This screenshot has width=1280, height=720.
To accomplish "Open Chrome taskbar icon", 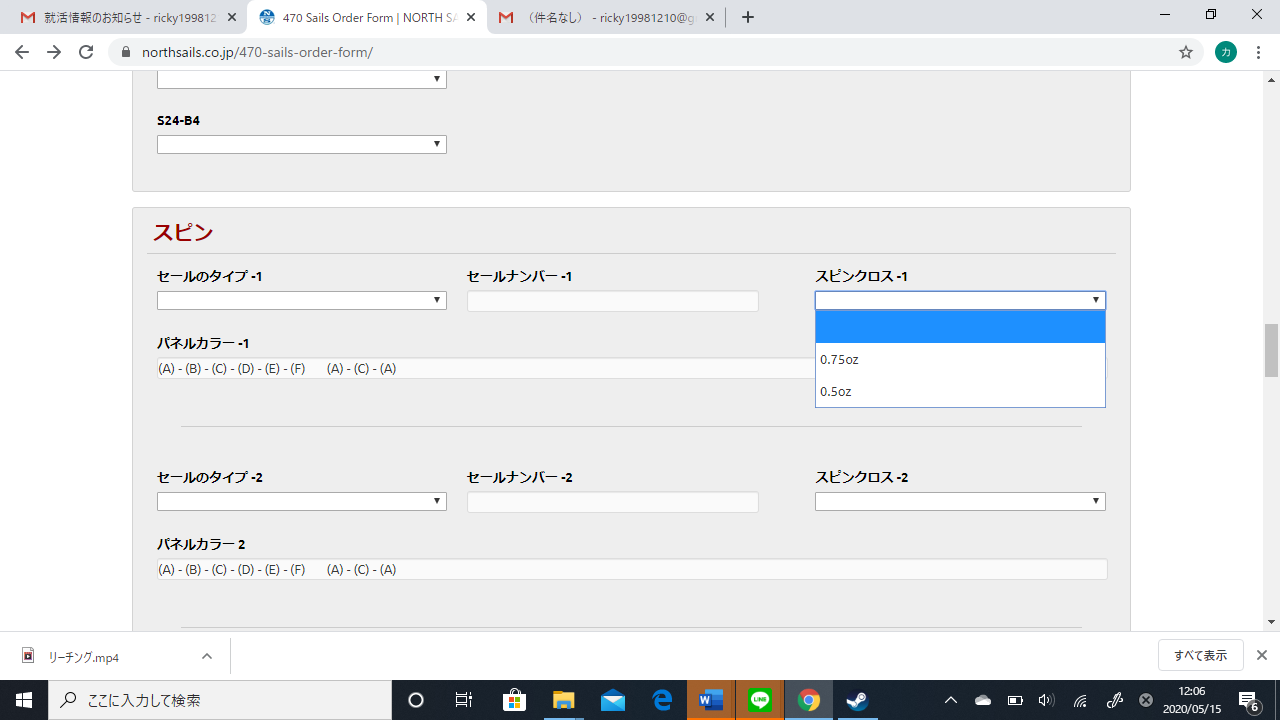I will click(x=809, y=700).
